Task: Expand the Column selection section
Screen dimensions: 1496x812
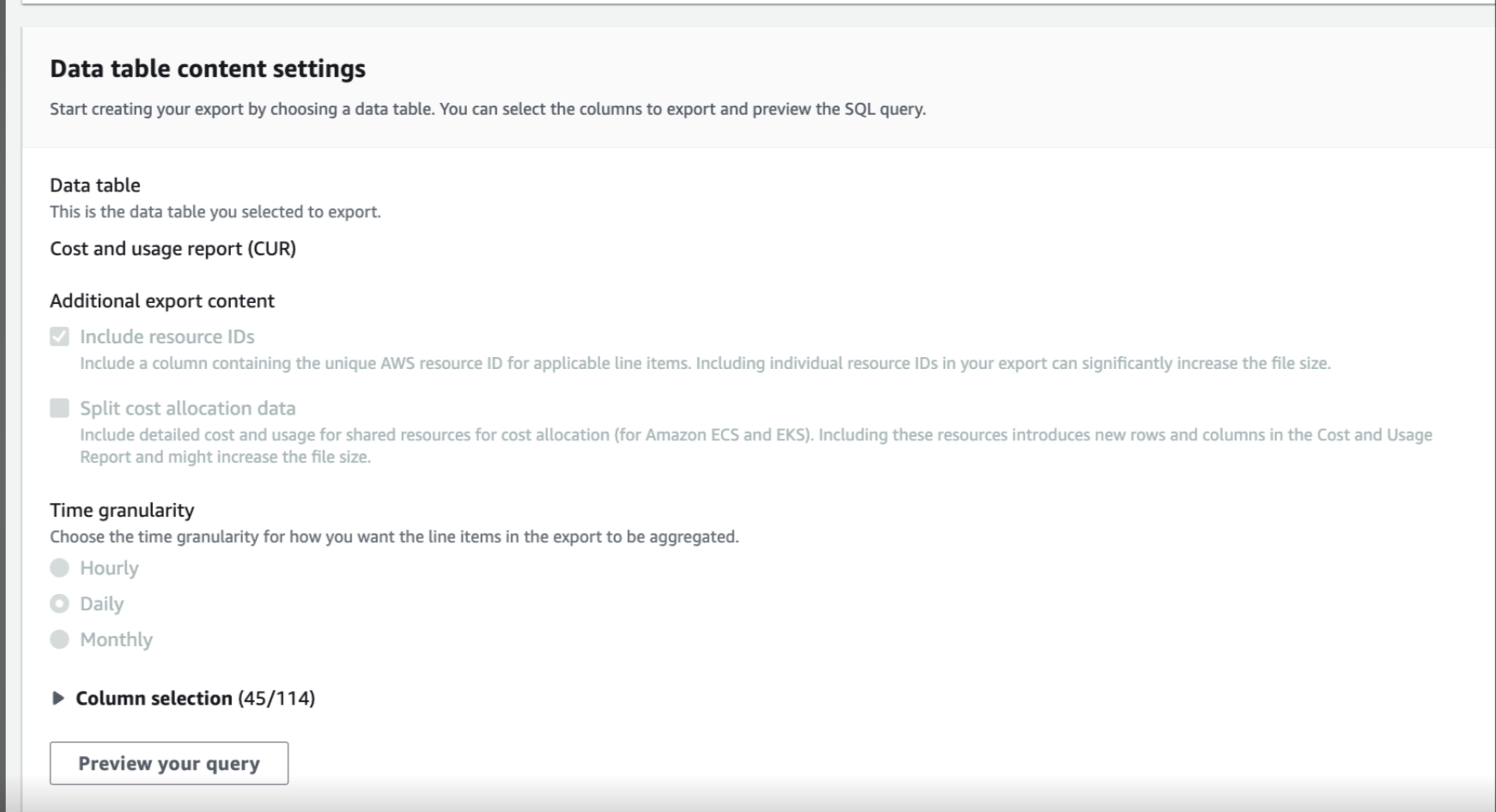Action: (x=152, y=698)
